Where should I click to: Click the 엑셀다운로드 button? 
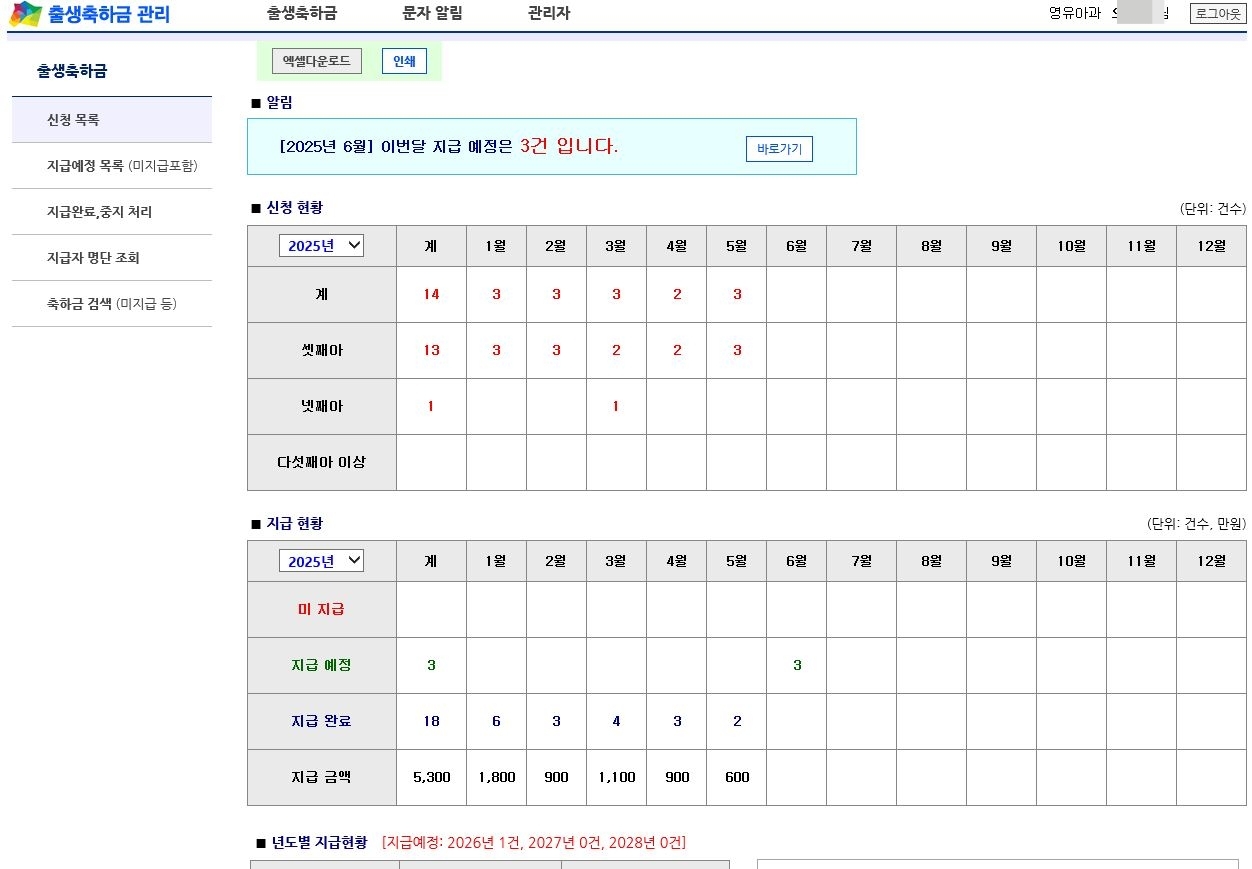pyautogui.click(x=317, y=61)
